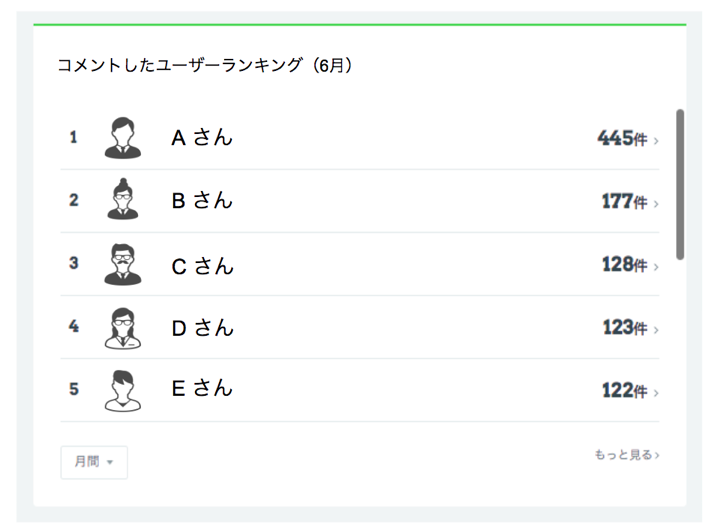Select D さん's glasses avatar icon
707x531 pixels.
(x=123, y=328)
